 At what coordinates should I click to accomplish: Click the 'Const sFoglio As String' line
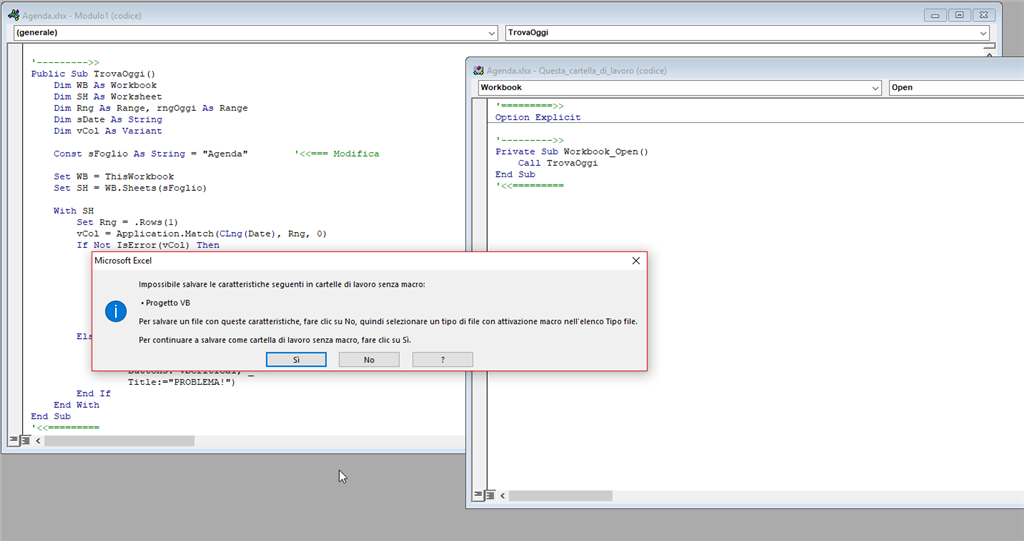click(x=151, y=154)
